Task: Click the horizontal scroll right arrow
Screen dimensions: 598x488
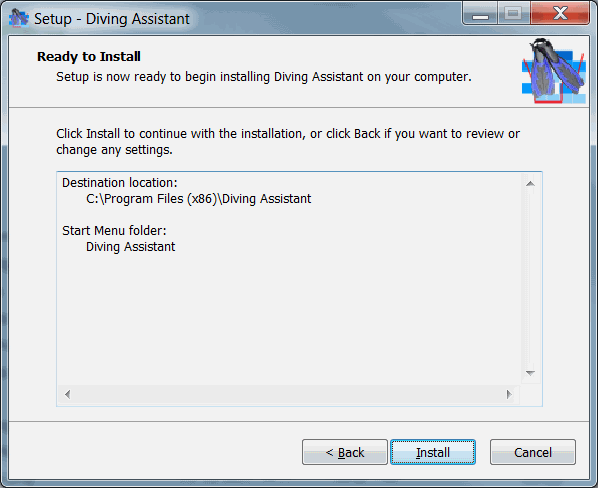Action: click(x=509, y=394)
